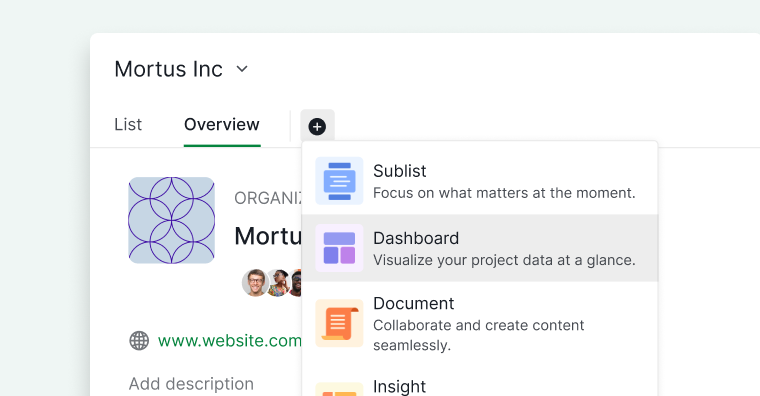Viewport: 760px width, 396px height.
Task: Open the www.website.com link
Action: (230, 341)
